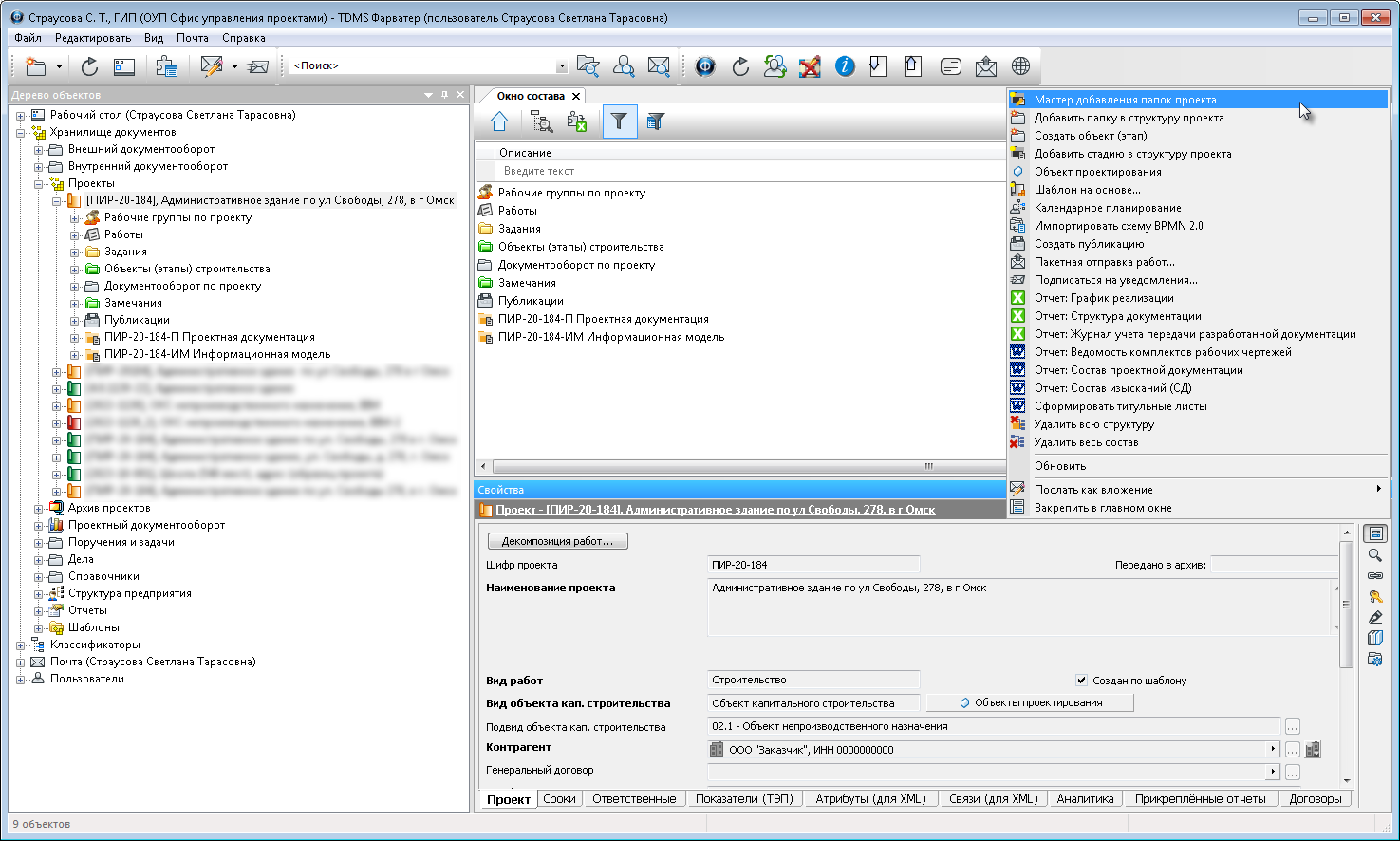This screenshot has height=841, width=1400.
Task: Click the globe icon in top toolbar
Action: pos(1020,66)
